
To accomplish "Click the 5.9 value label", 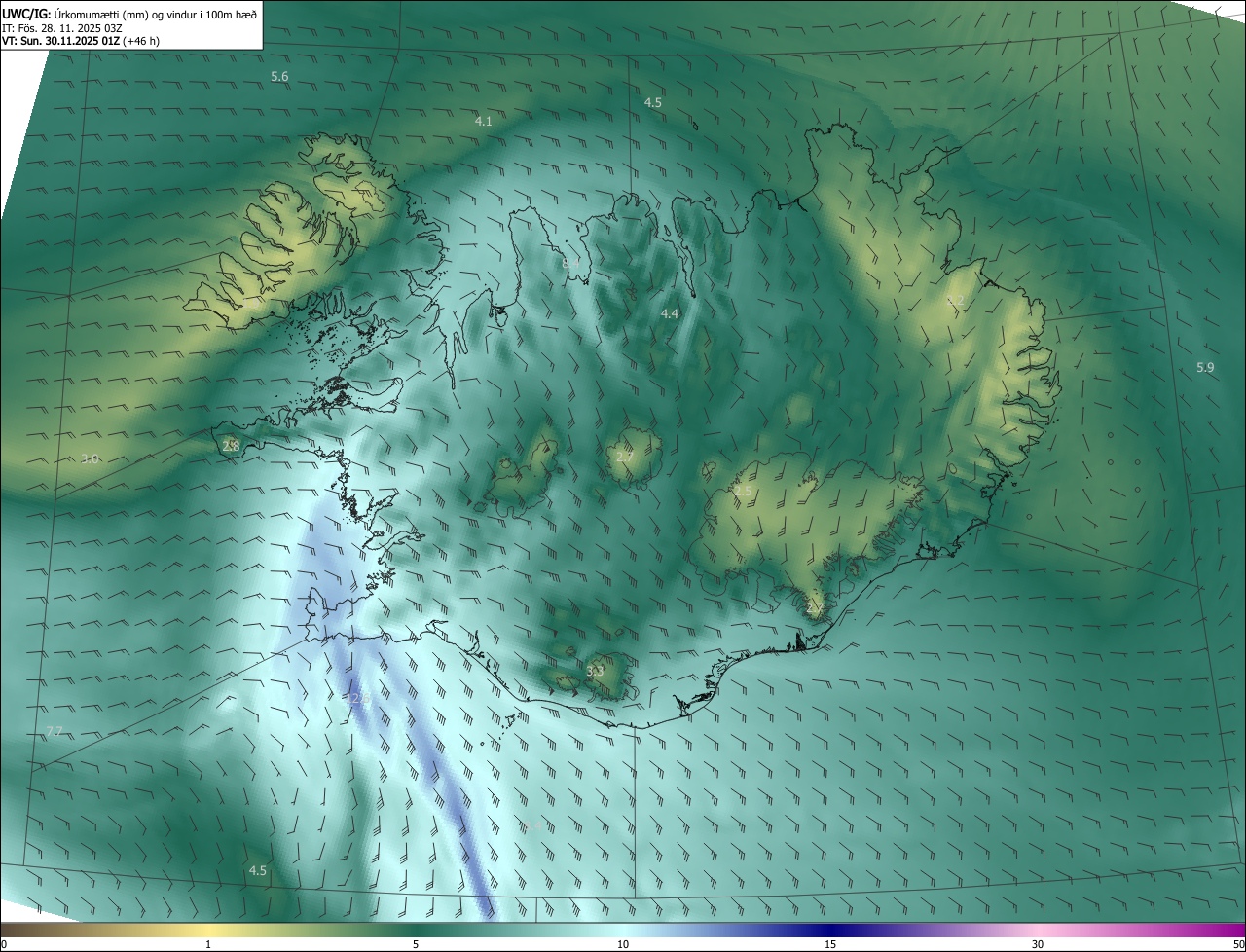I will [x=1205, y=367].
